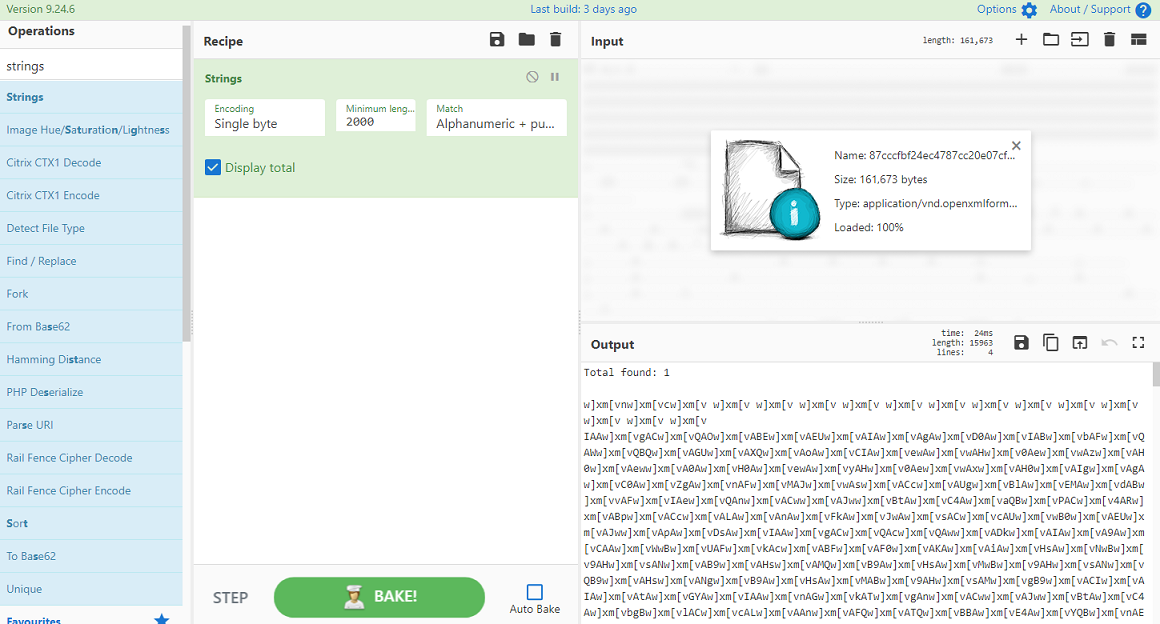Click the Strings operation title in the recipe
Image resolution: width=1160 pixels, height=624 pixels.
pos(223,78)
